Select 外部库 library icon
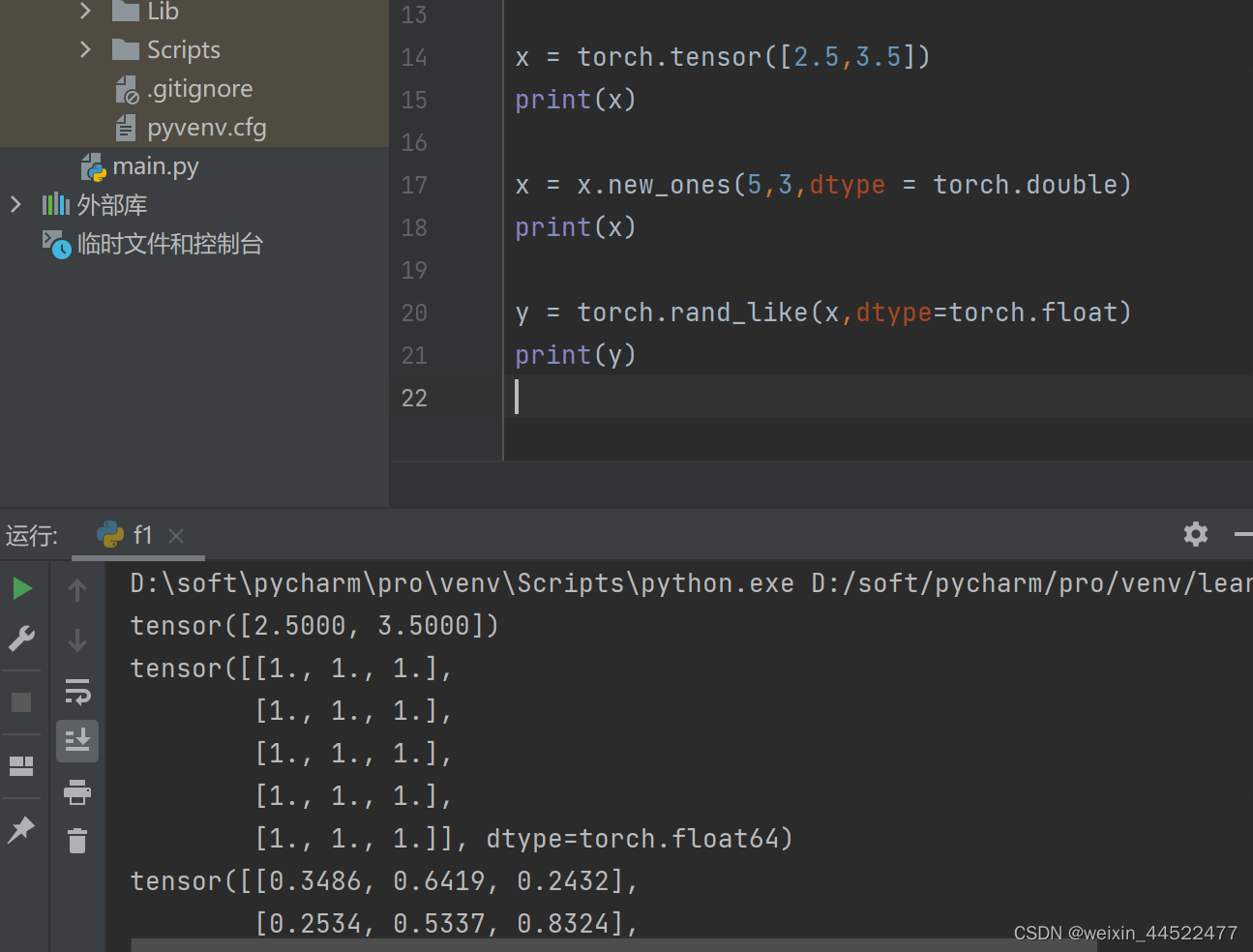The image size is (1253, 952). [56, 204]
